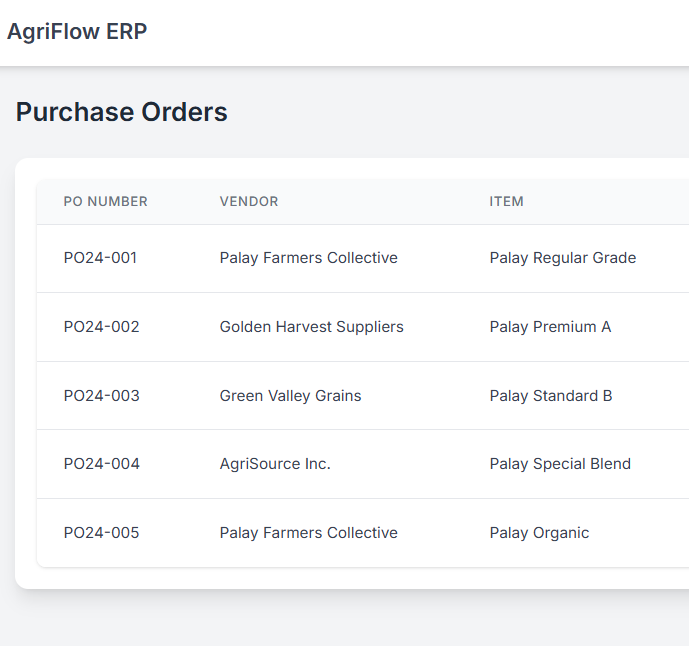Select the Palay Organic item cell
This screenshot has width=689, height=646.
click(539, 533)
